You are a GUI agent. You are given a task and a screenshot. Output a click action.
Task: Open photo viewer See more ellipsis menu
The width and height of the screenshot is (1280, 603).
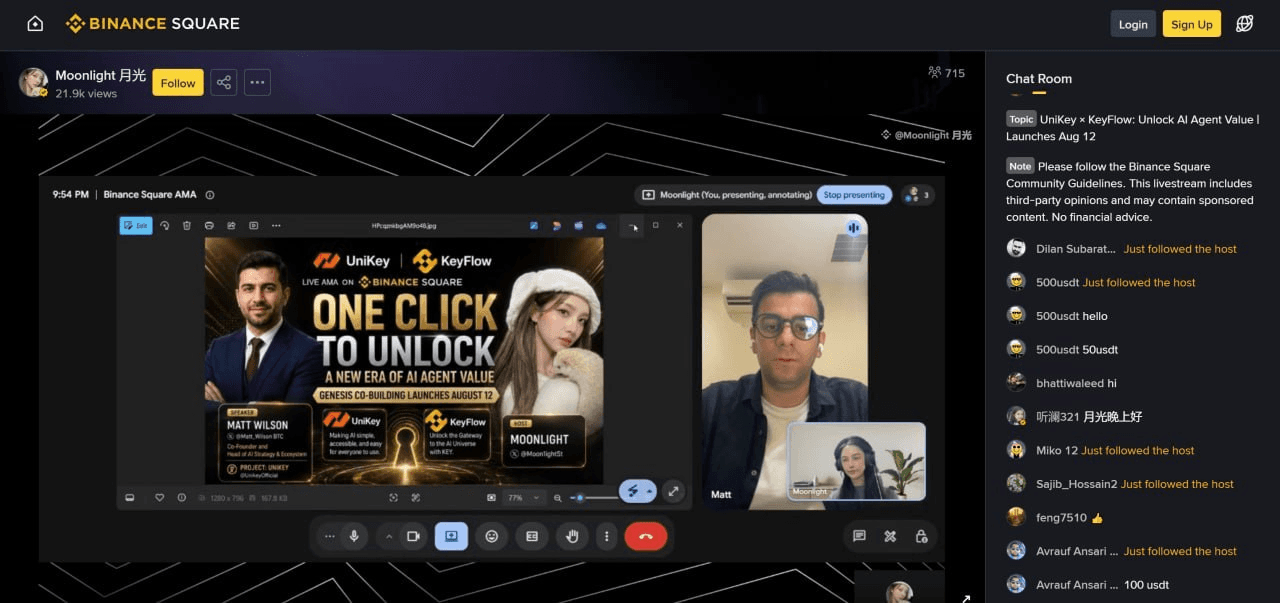(x=276, y=225)
